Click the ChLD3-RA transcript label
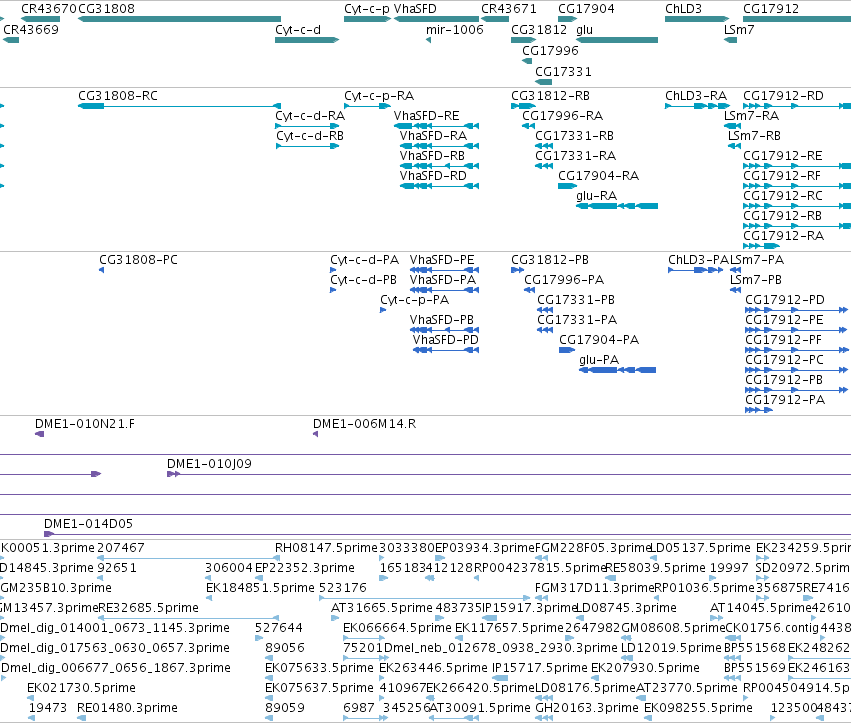Viewport: 851px width, 723px height. 696,96
